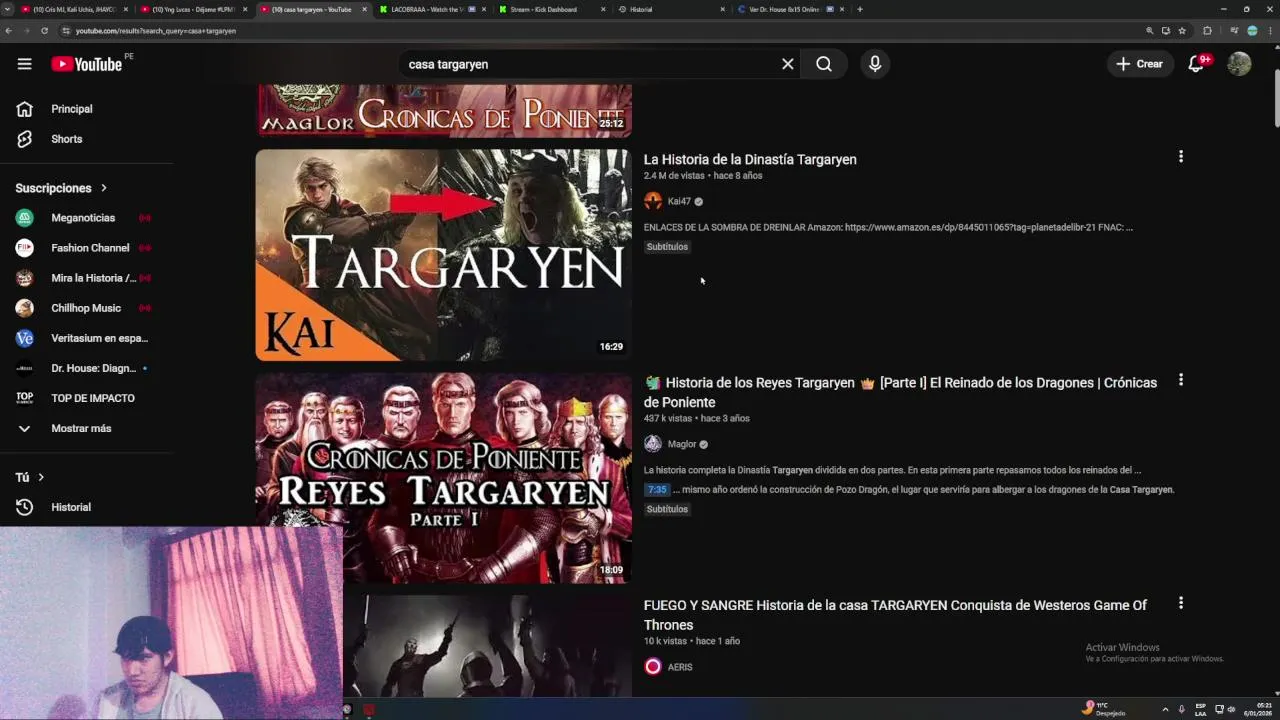Close the casa targaryen YouTube tab
Image resolution: width=1280 pixels, height=720 pixels.
pyautogui.click(x=364, y=9)
